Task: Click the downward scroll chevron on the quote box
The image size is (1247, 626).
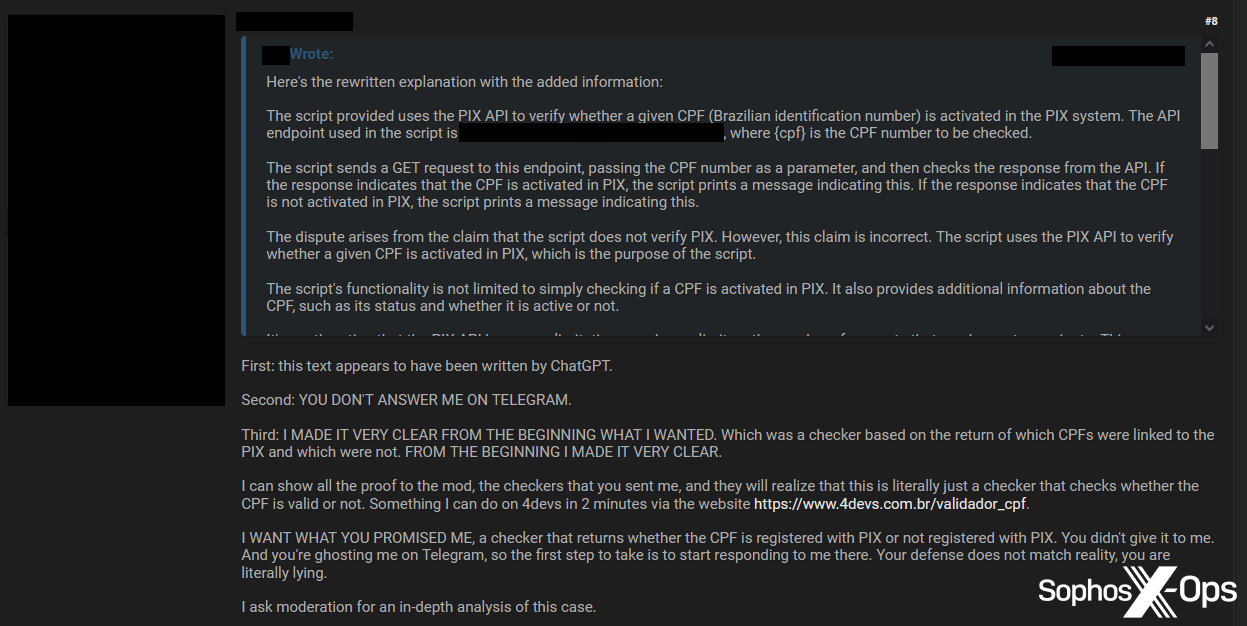Action: click(1209, 327)
